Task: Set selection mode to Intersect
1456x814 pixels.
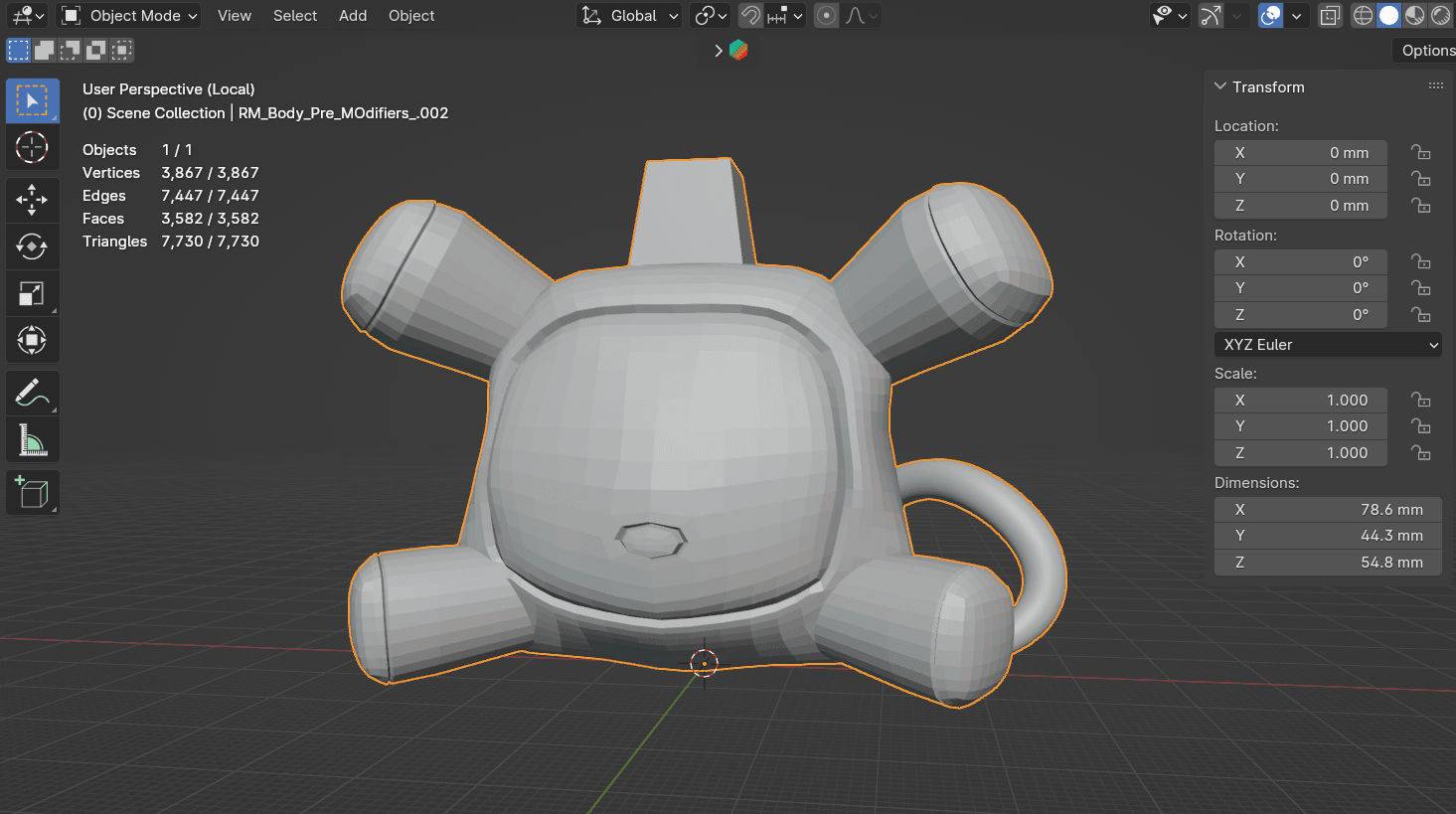Action: point(122,50)
